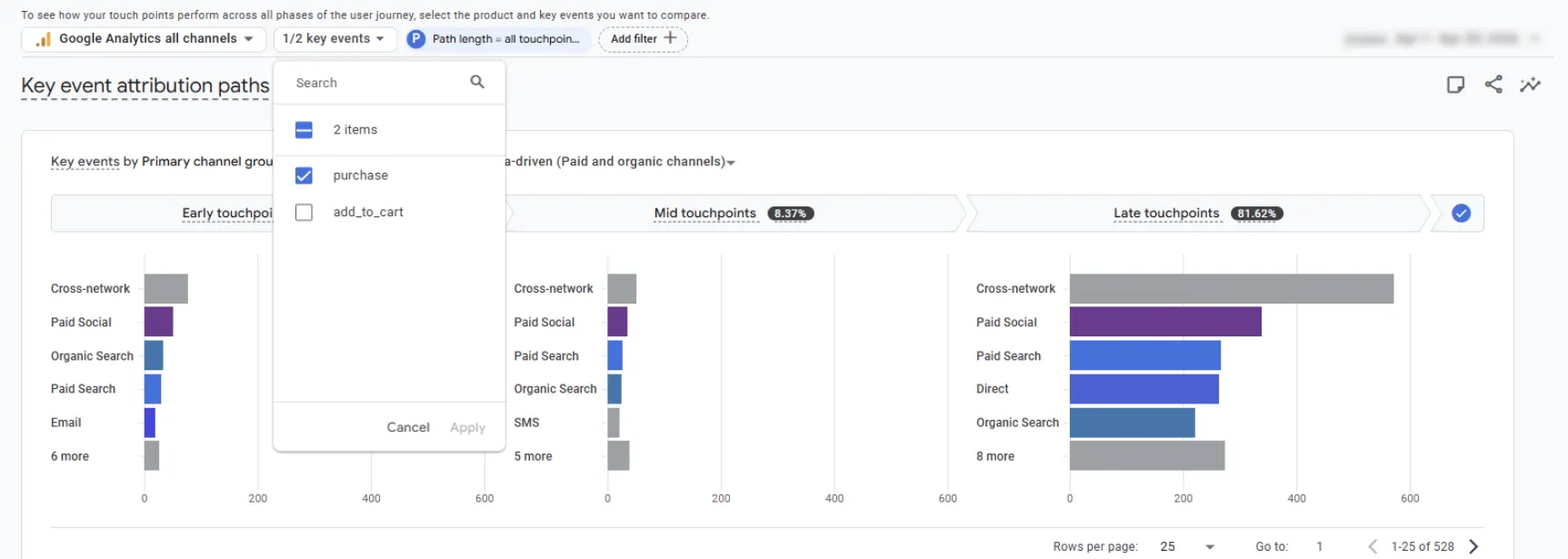Click the Search field in key events popup
The width and height of the screenshot is (1568, 559).
(x=377, y=83)
